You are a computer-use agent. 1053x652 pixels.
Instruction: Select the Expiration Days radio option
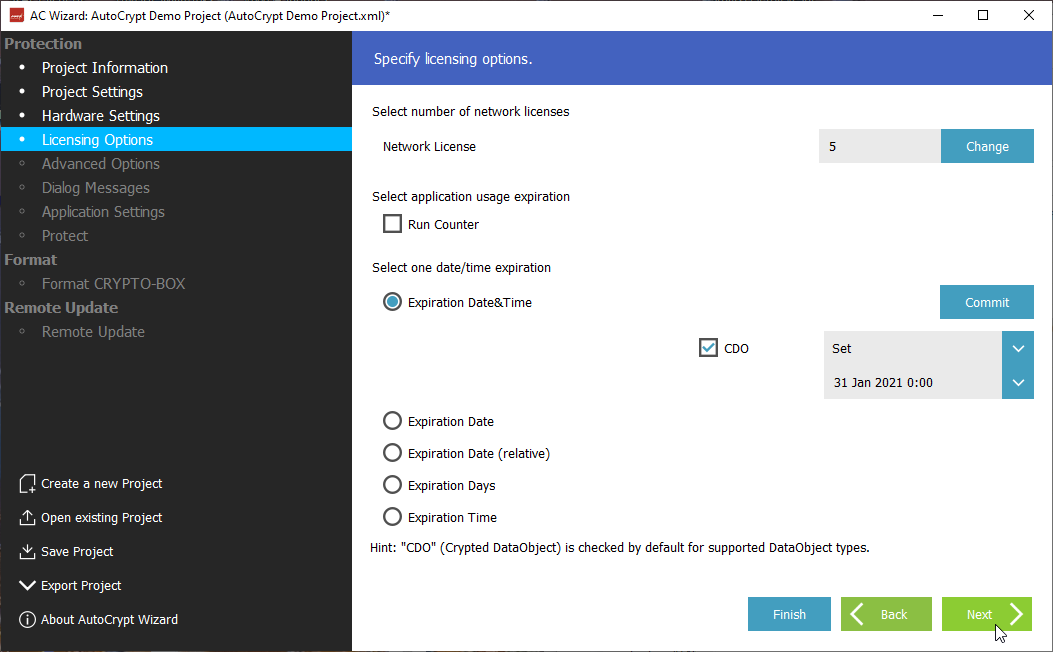(x=393, y=485)
